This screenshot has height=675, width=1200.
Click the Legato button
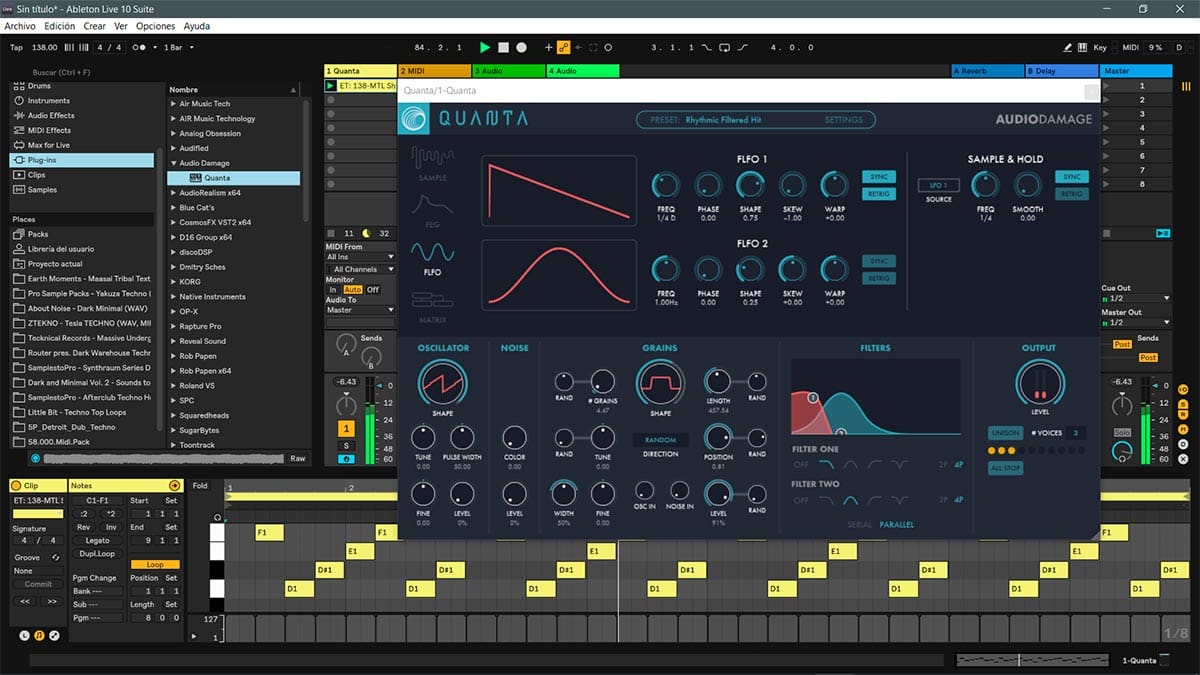[x=96, y=540]
